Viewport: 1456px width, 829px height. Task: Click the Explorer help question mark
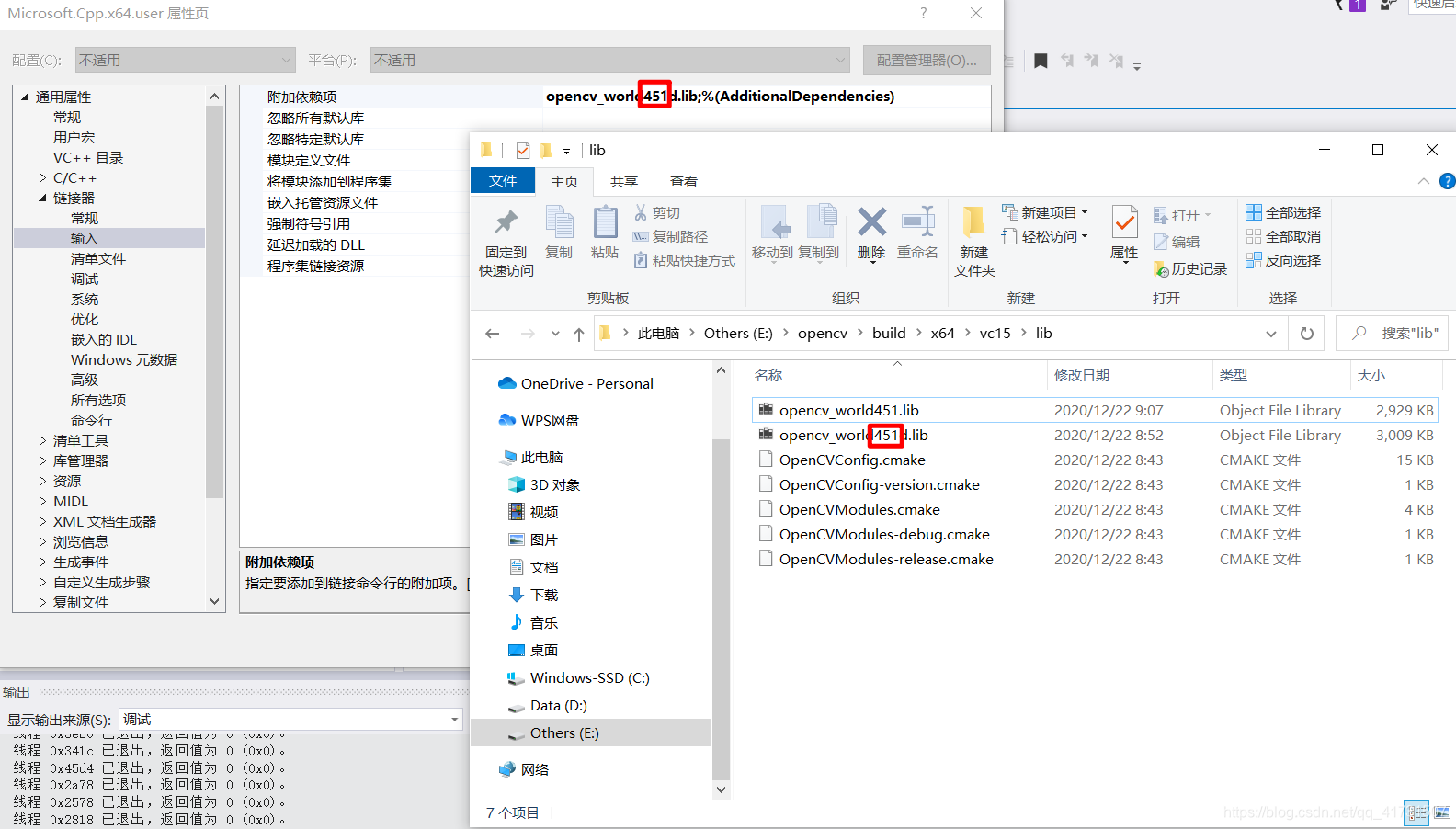pyautogui.click(x=1447, y=181)
